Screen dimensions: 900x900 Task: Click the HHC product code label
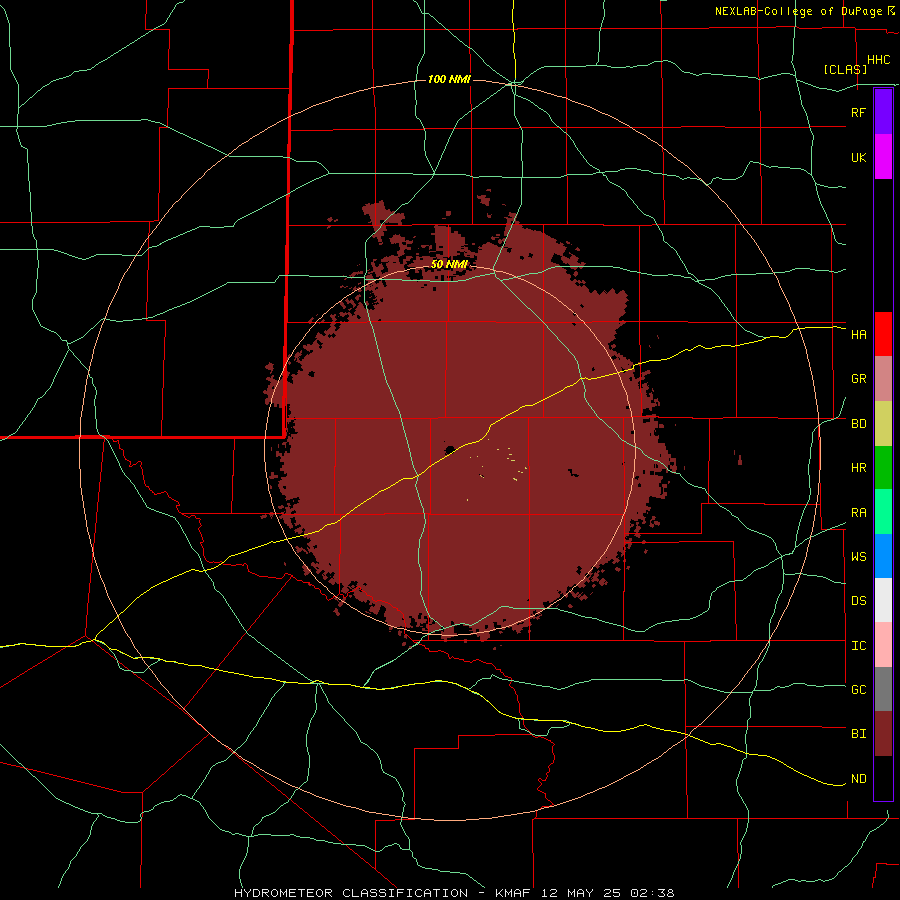point(879,60)
